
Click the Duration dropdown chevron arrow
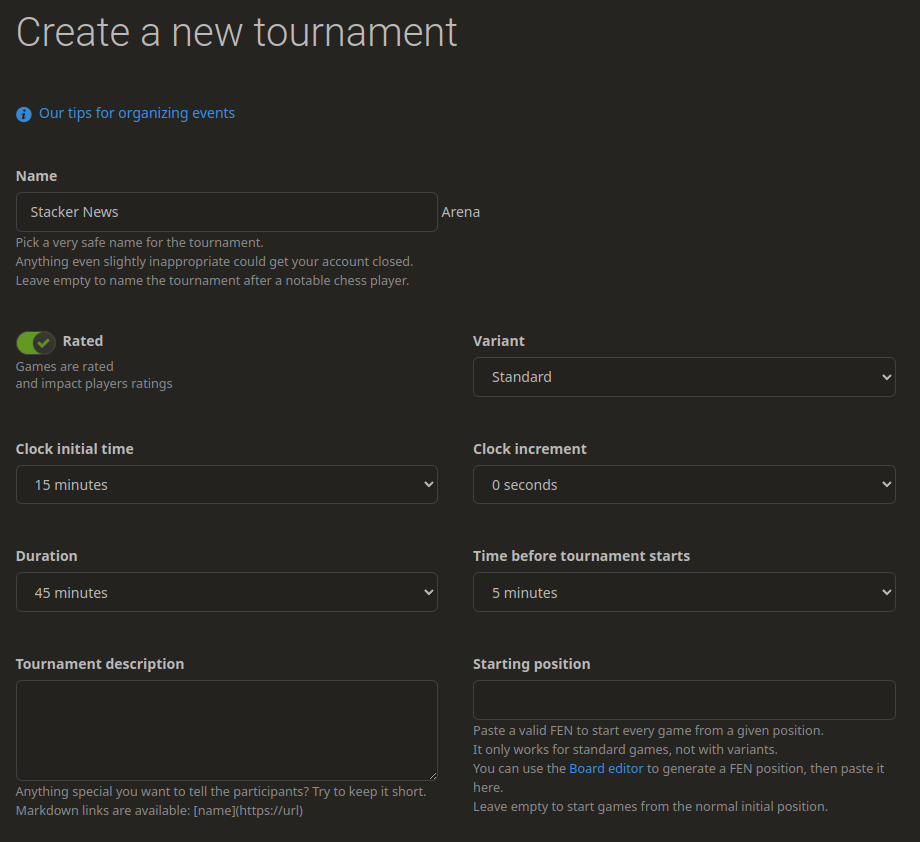tap(428, 593)
